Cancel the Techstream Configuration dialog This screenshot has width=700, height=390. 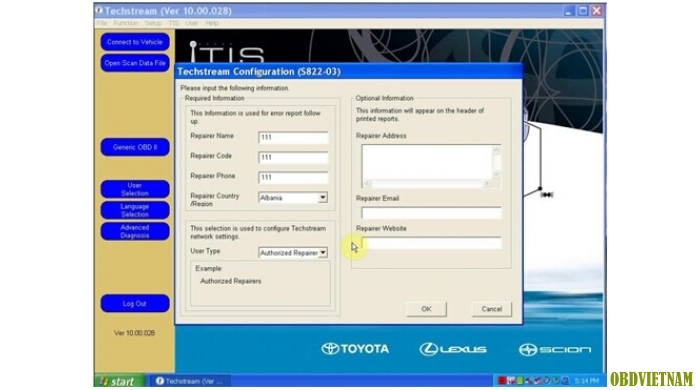pyautogui.click(x=492, y=309)
